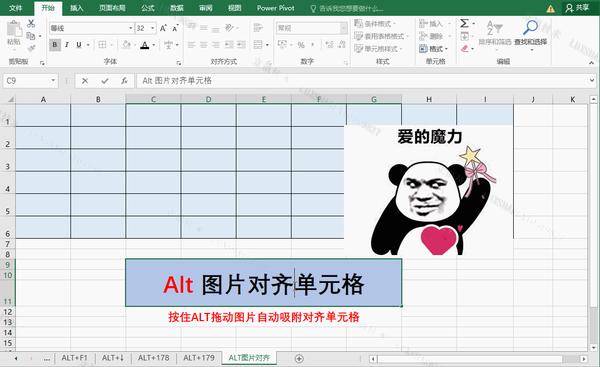Image resolution: width=600 pixels, height=367 pixels.
Task: Open Conditional Formatting (条件格式) menu
Action: [375, 24]
